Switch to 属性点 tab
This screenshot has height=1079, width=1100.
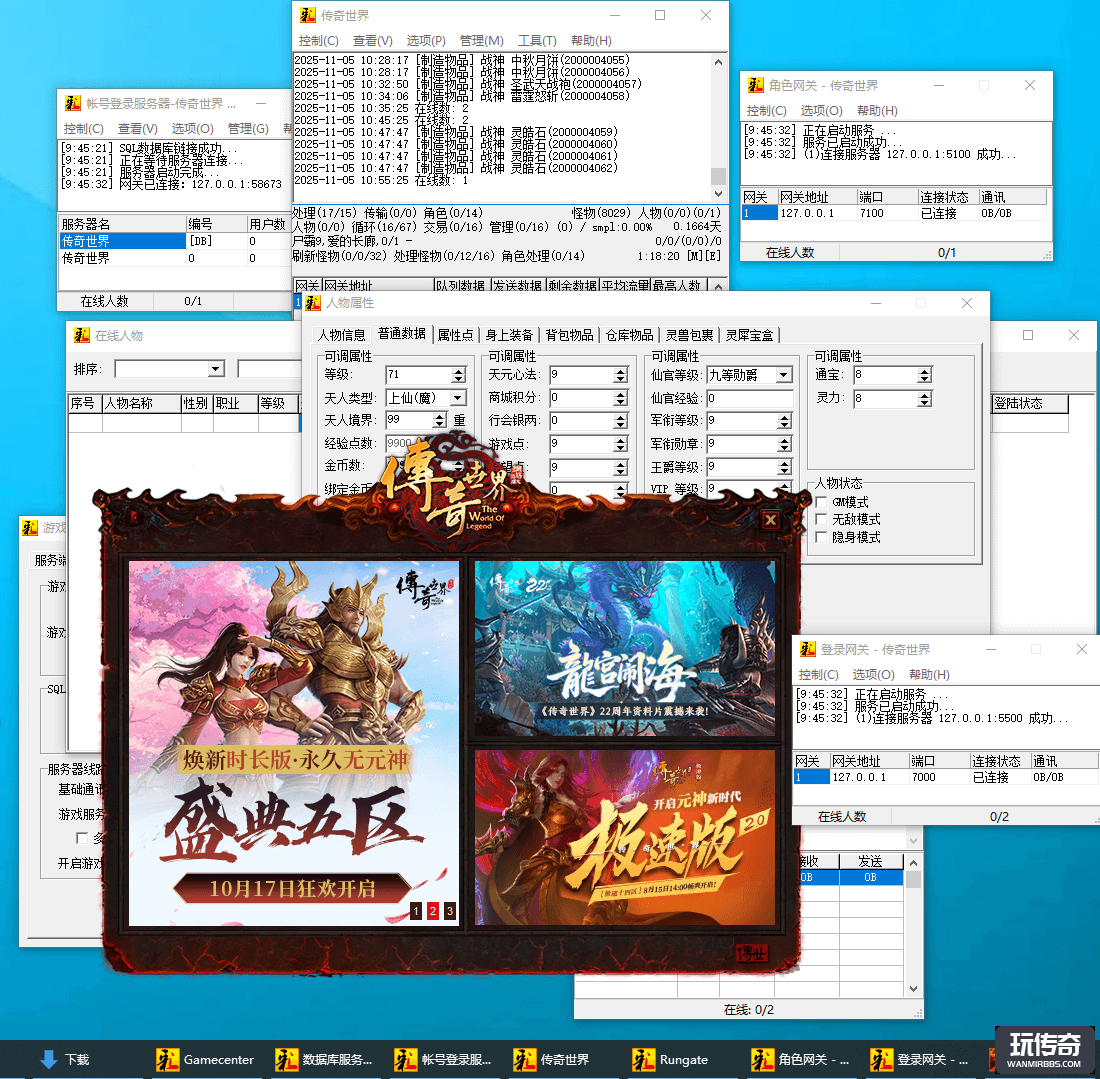pyautogui.click(x=455, y=335)
